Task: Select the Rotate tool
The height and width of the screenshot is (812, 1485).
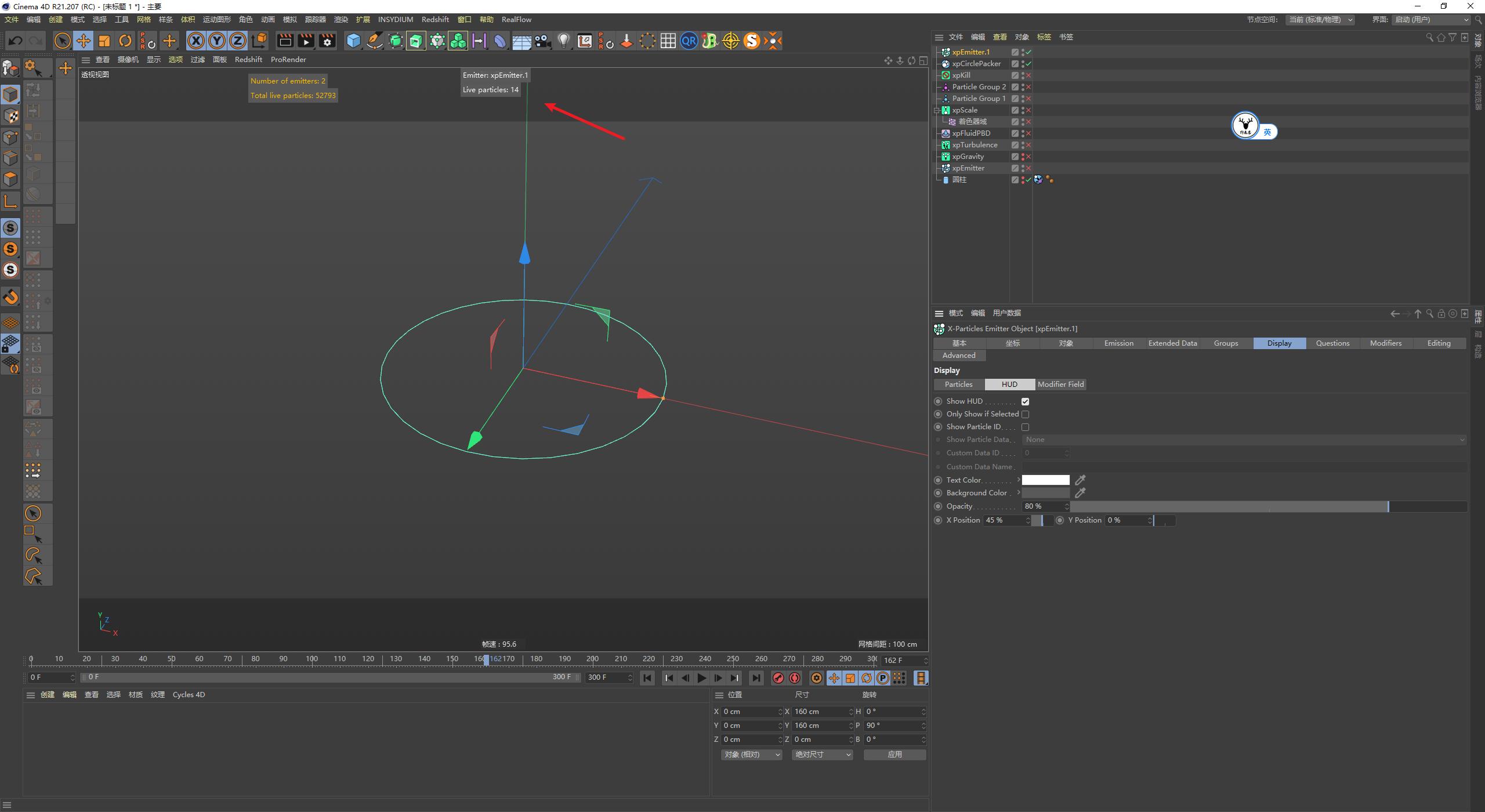Action: (125, 41)
